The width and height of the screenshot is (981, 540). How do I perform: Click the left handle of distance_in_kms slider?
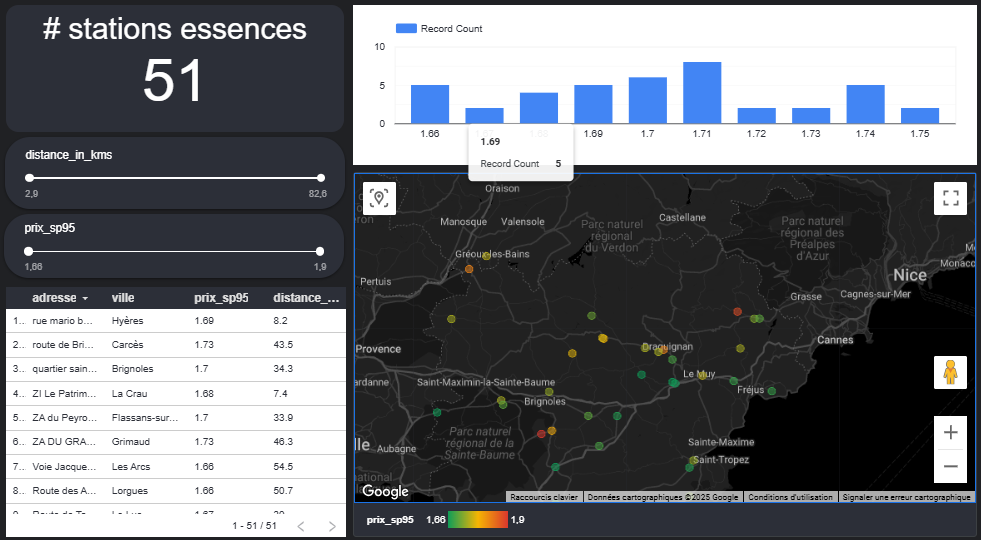tap(29, 178)
